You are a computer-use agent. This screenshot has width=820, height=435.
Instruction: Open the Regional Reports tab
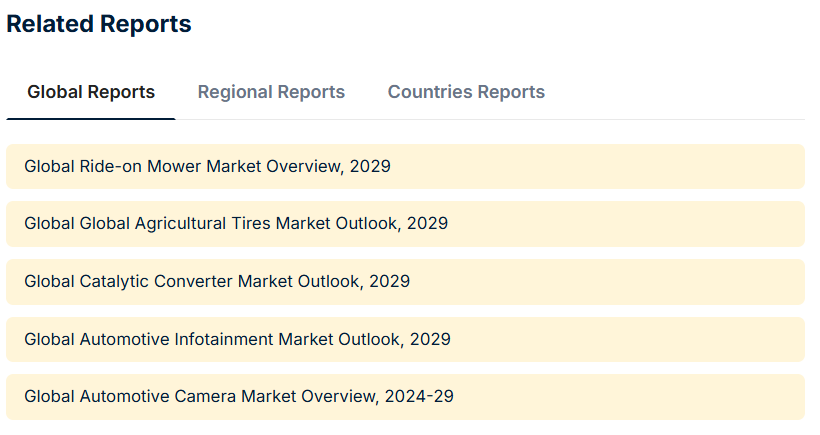[271, 92]
